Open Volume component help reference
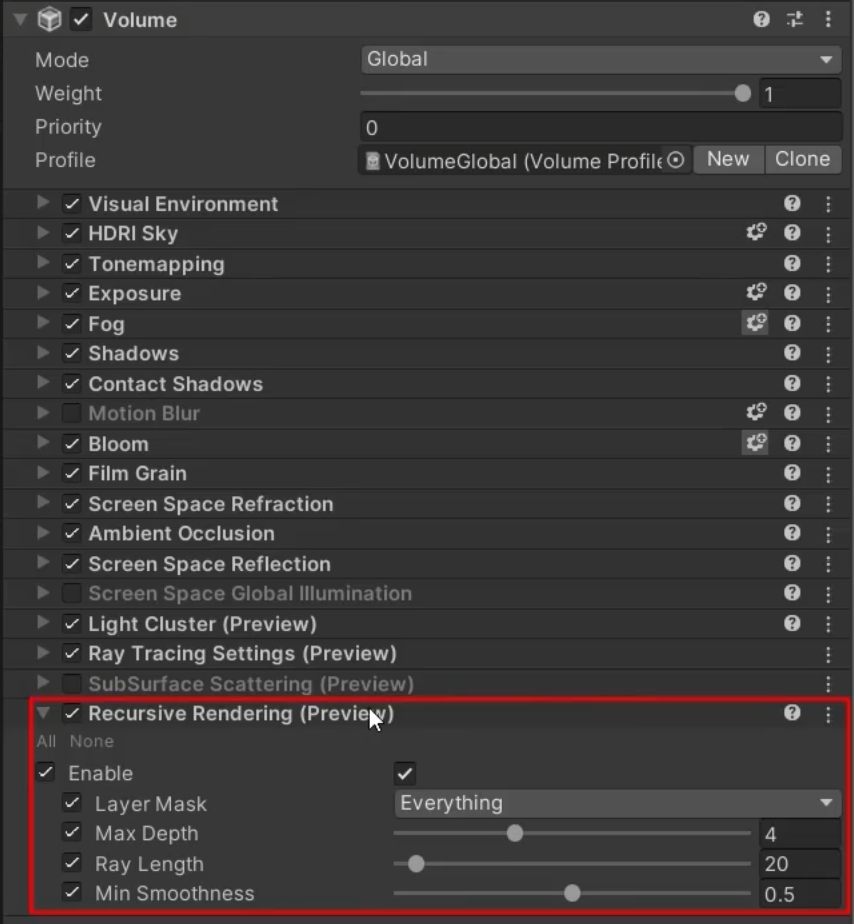This screenshot has width=854, height=924. (x=761, y=19)
